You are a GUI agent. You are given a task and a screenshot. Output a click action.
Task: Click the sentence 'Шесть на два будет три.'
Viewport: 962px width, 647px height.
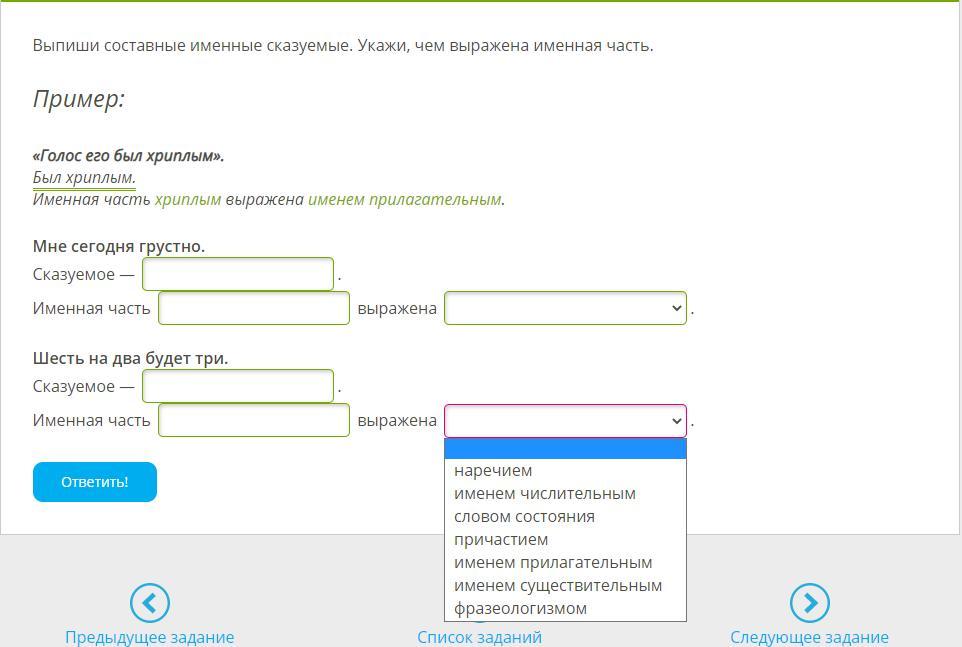coord(131,358)
